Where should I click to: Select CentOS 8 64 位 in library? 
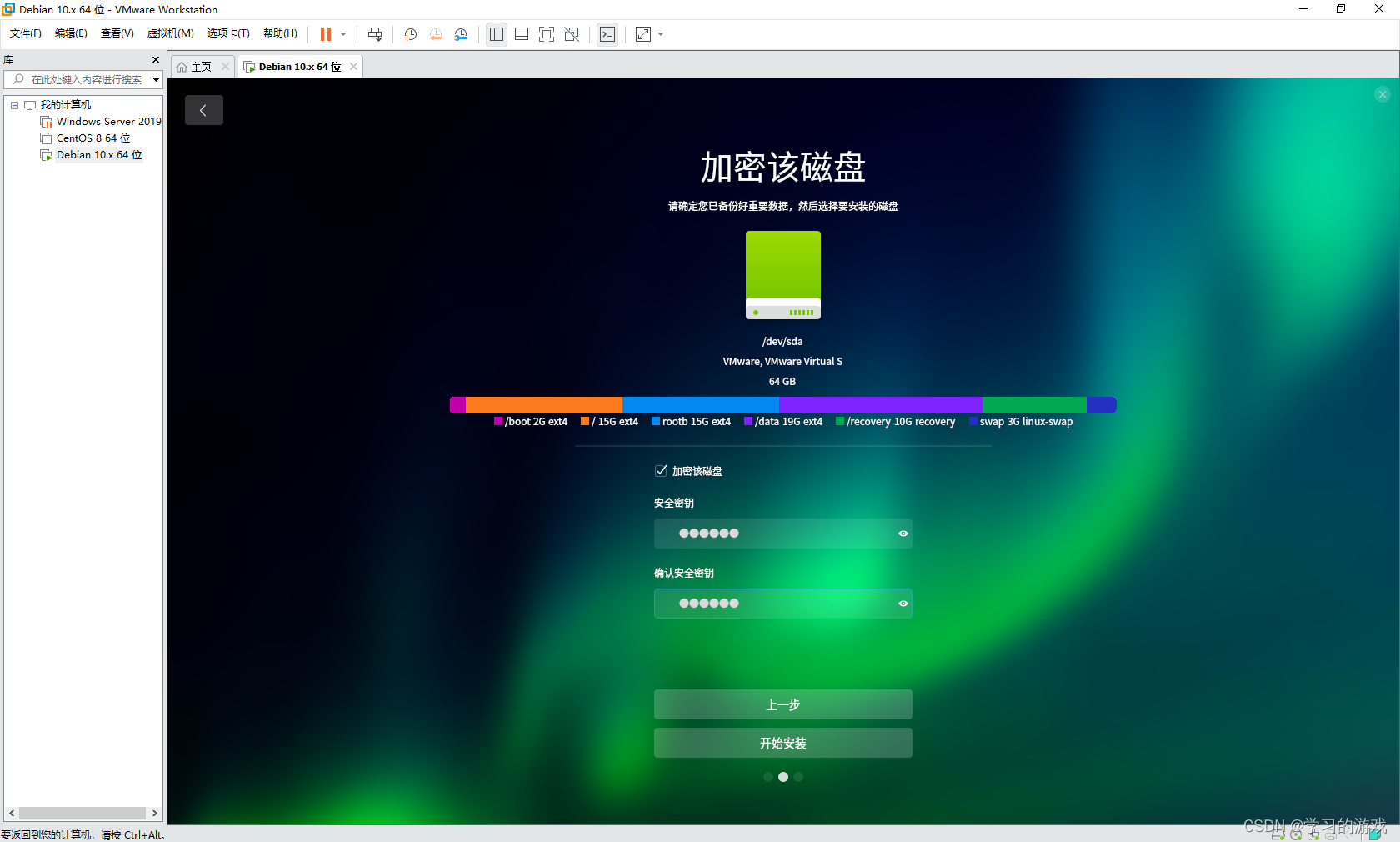92,138
